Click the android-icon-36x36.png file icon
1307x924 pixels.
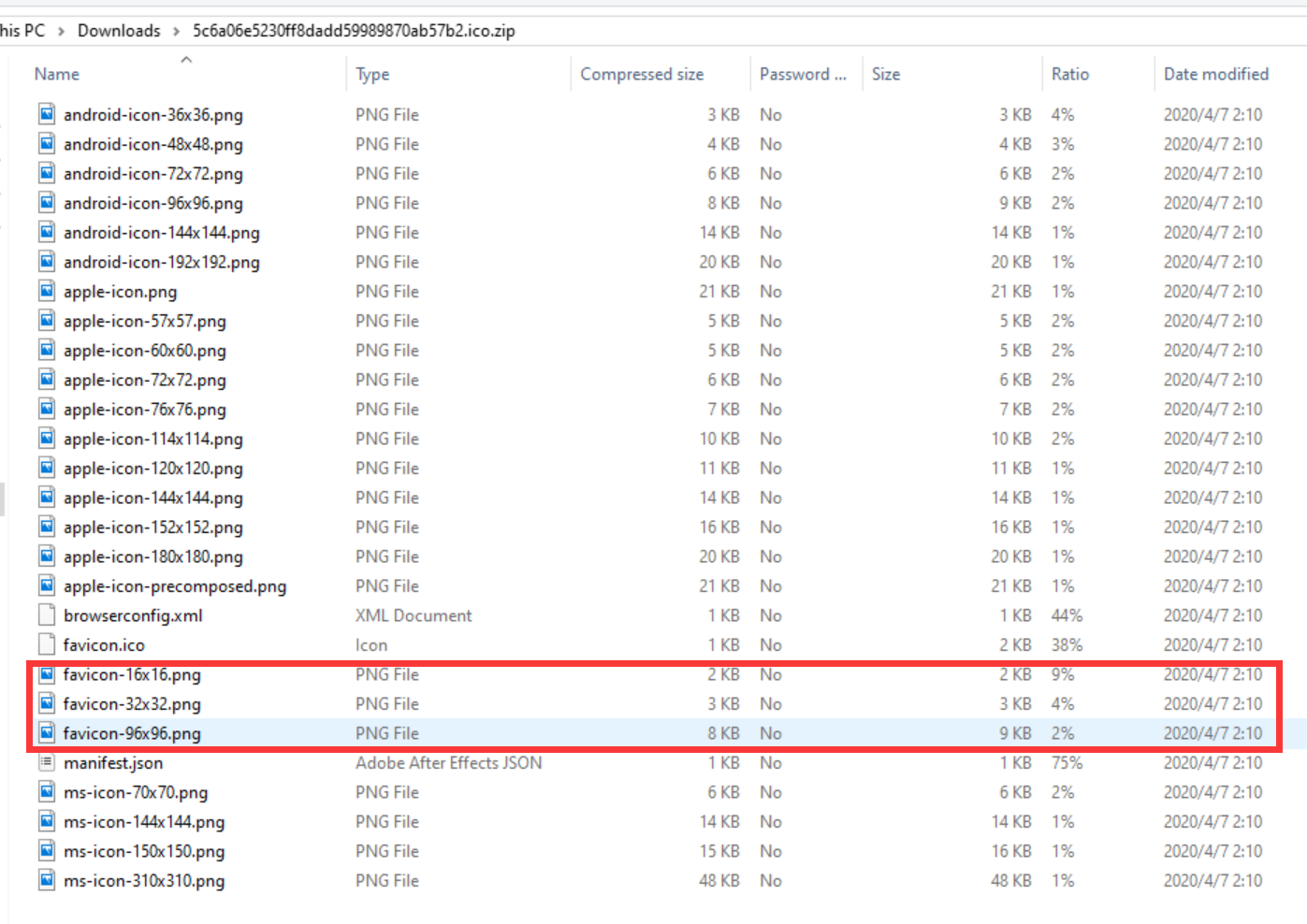[47, 114]
